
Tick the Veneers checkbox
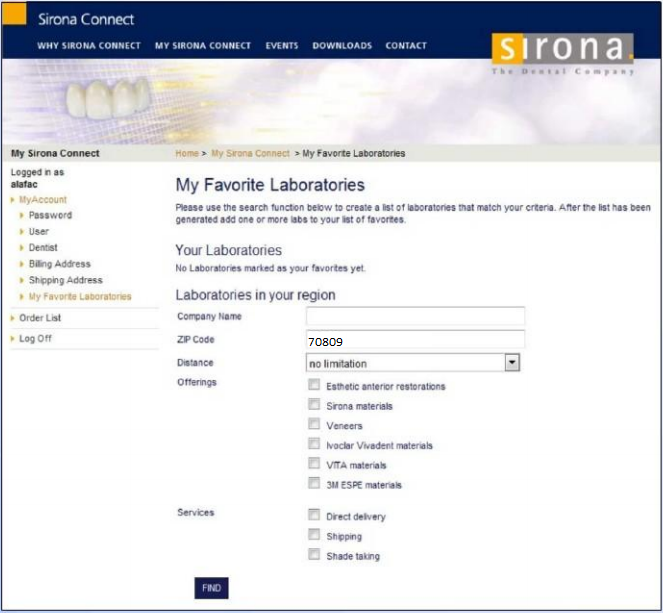pyautogui.click(x=314, y=424)
